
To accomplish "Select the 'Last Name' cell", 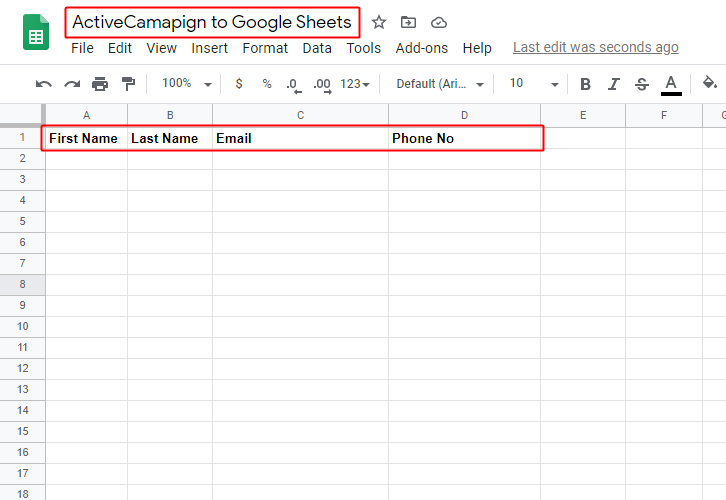I will (170, 138).
